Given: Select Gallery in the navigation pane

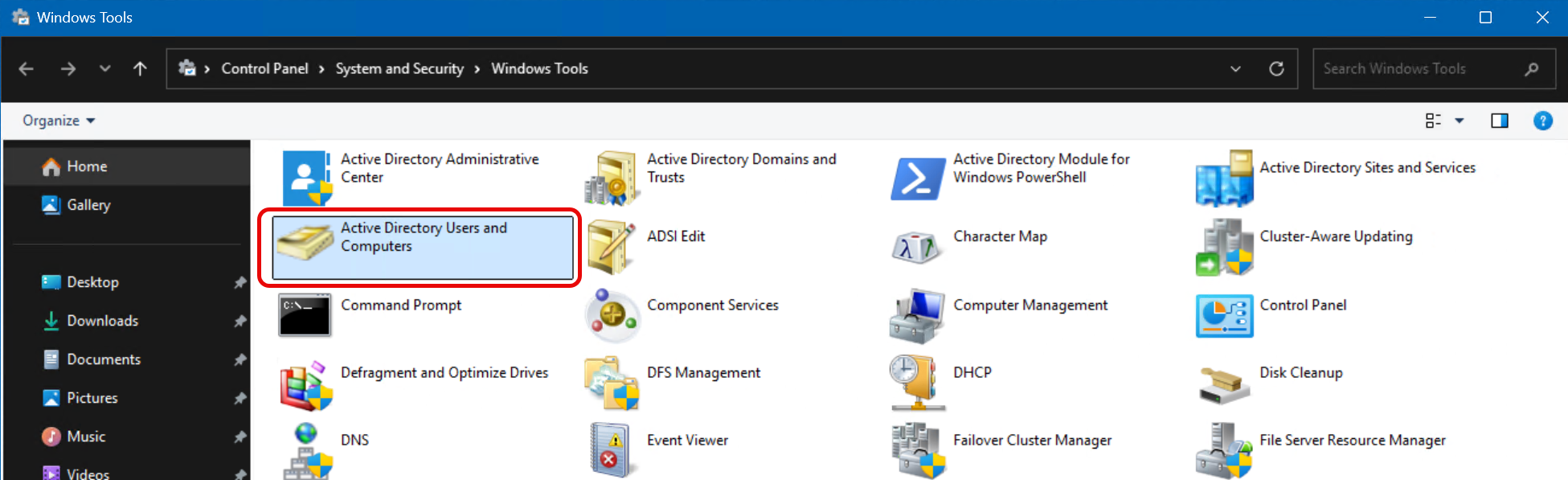Looking at the screenshot, I should point(127,205).
